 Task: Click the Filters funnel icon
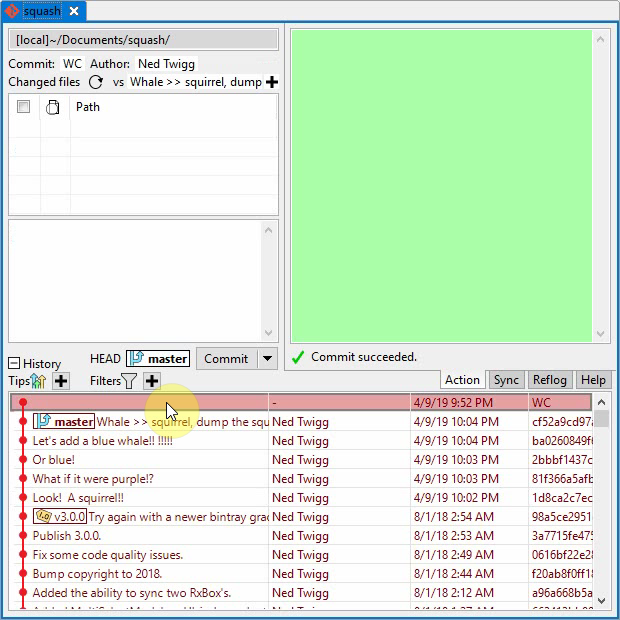click(x=129, y=381)
